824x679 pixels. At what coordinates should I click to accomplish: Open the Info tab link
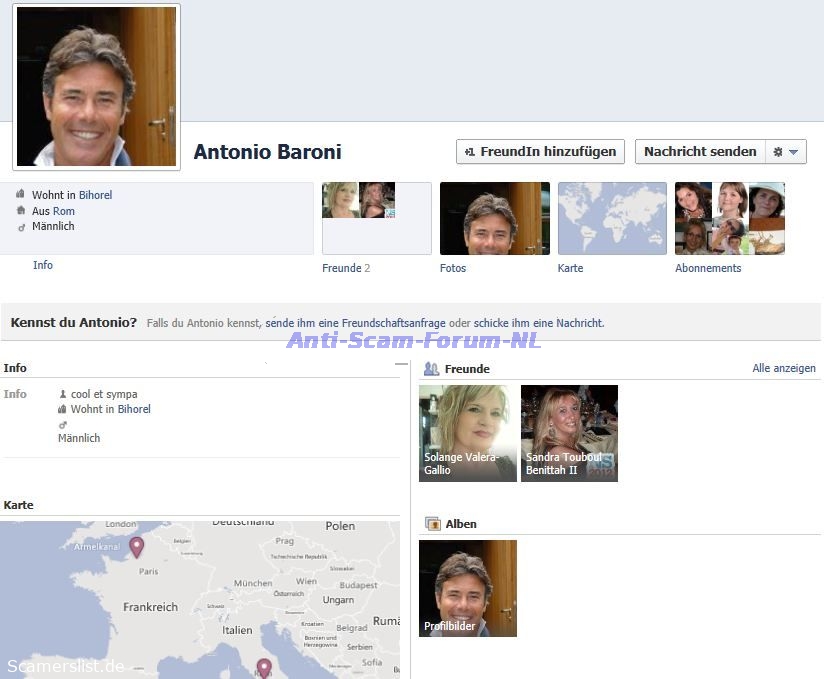[x=43, y=265]
